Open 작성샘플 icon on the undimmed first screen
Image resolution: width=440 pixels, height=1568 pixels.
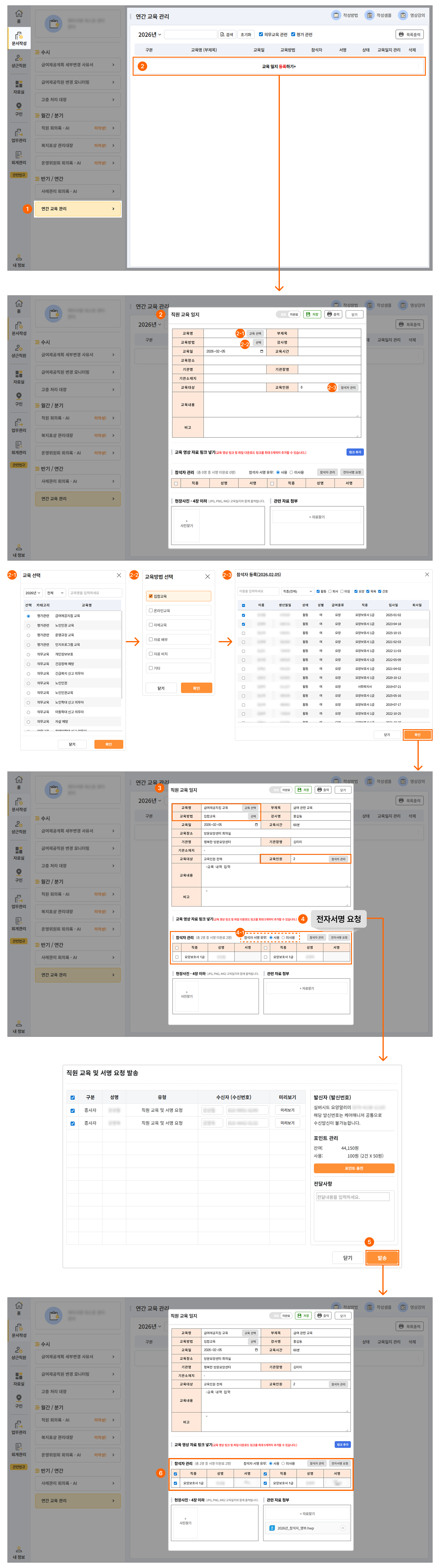pos(369,15)
